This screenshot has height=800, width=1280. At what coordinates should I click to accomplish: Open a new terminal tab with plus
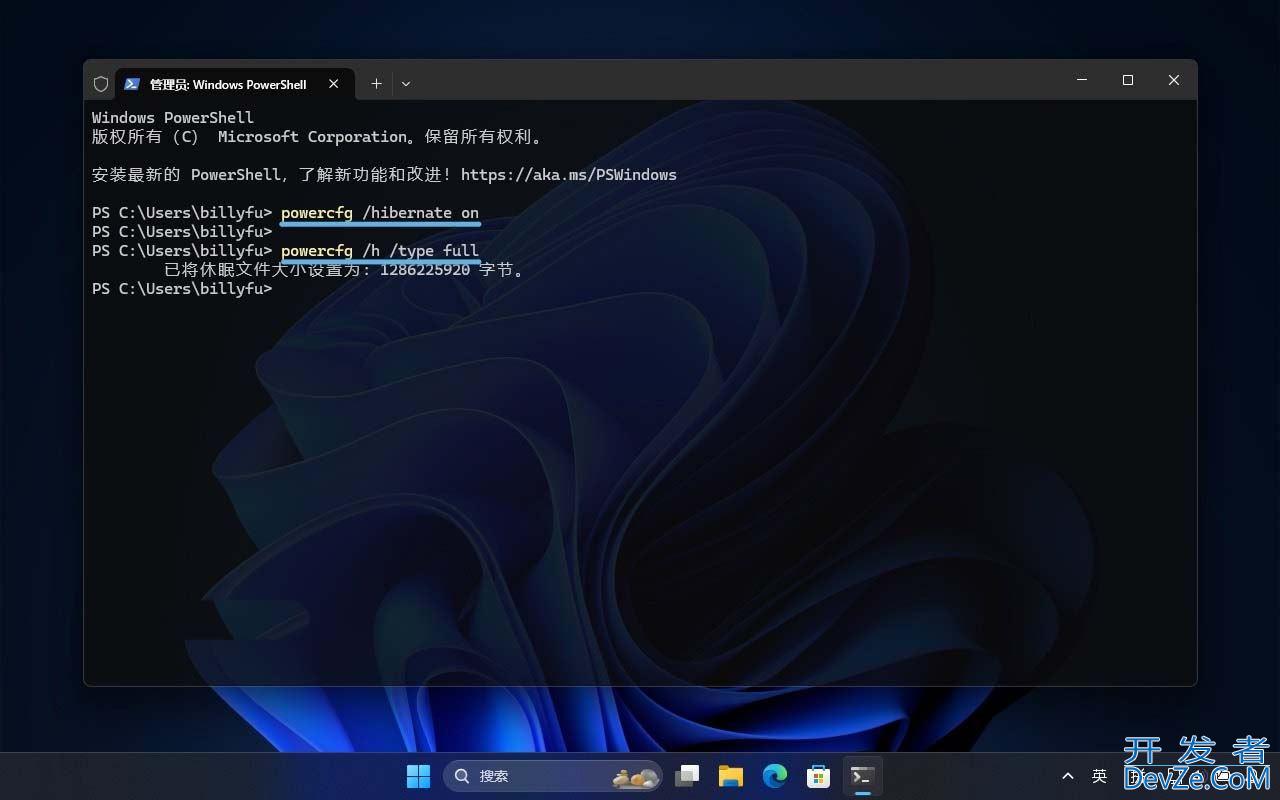[x=376, y=84]
